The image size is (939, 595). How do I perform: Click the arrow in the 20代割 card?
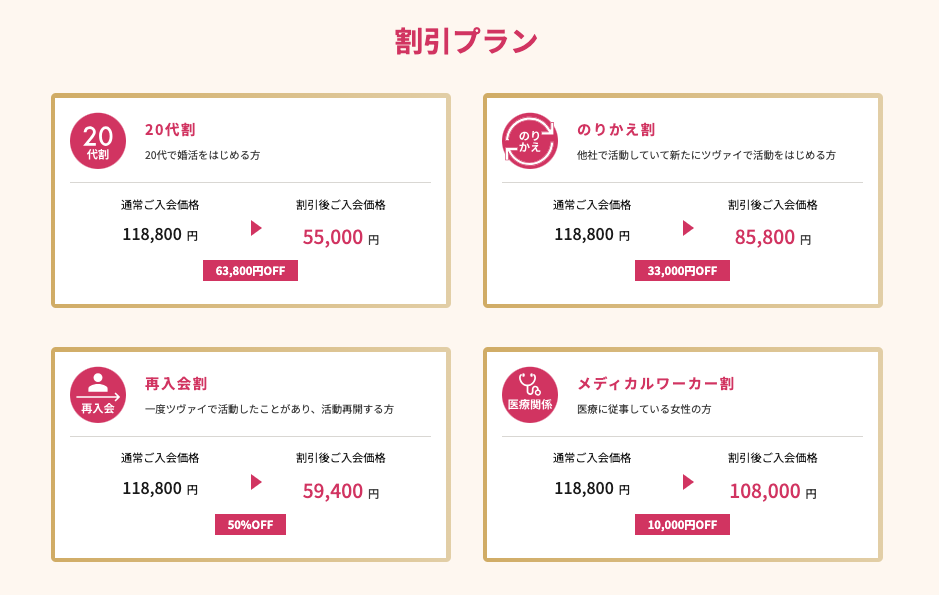pyautogui.click(x=256, y=228)
